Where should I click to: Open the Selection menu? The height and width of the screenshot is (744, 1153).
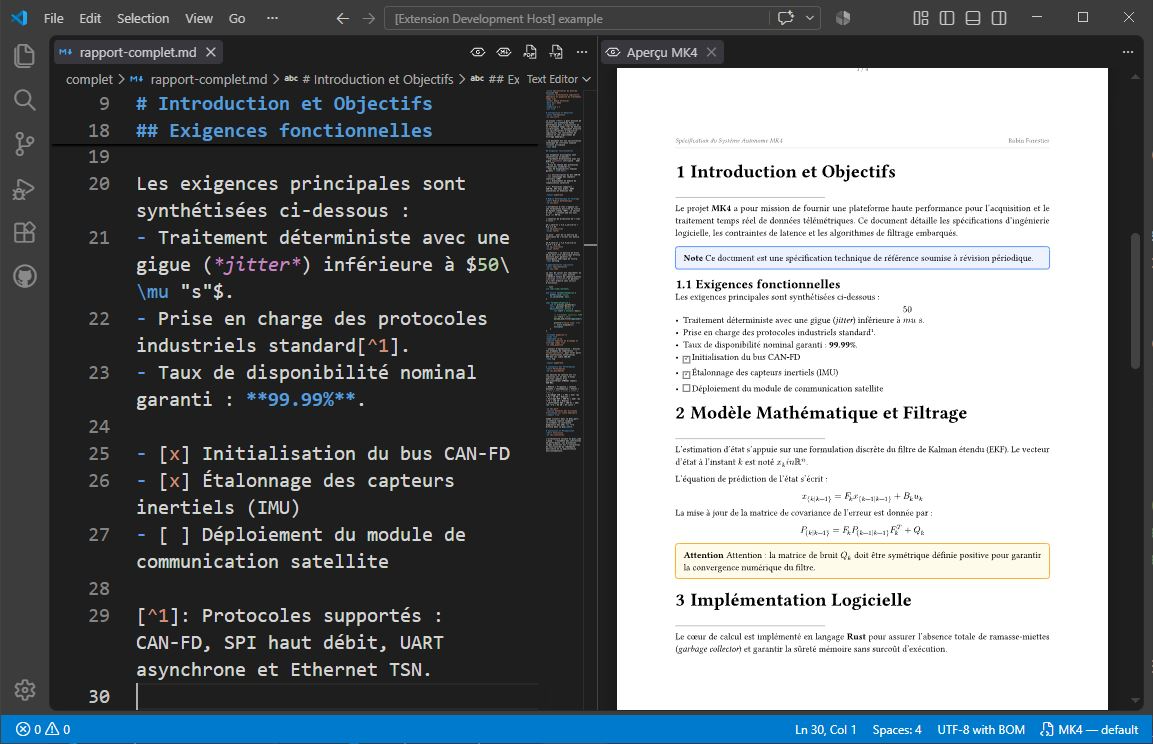click(x=143, y=18)
